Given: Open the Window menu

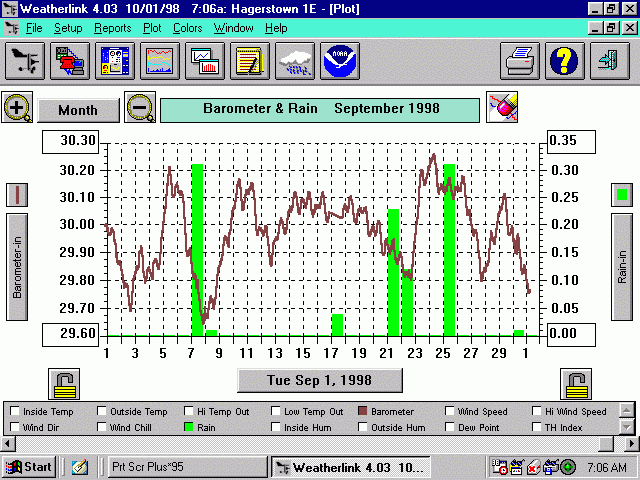Looking at the screenshot, I should point(233,28).
